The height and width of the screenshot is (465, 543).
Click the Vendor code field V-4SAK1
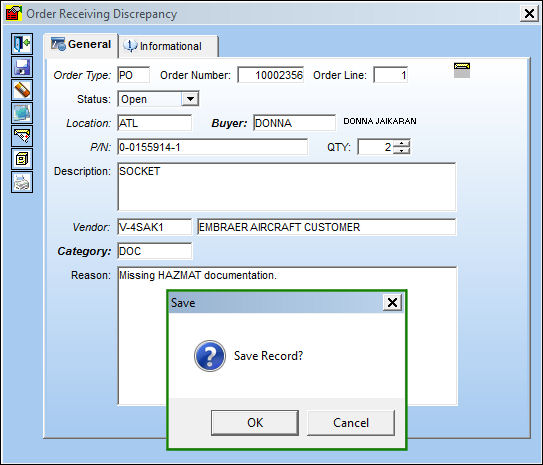click(154, 227)
